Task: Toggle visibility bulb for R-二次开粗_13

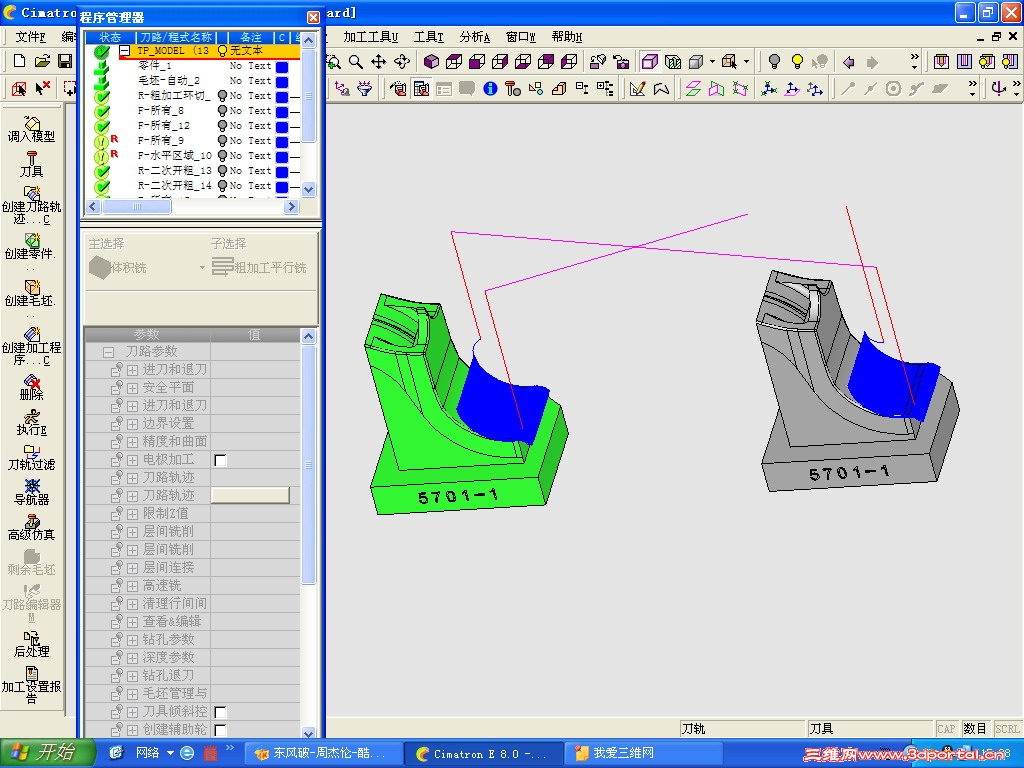Action: (222, 170)
